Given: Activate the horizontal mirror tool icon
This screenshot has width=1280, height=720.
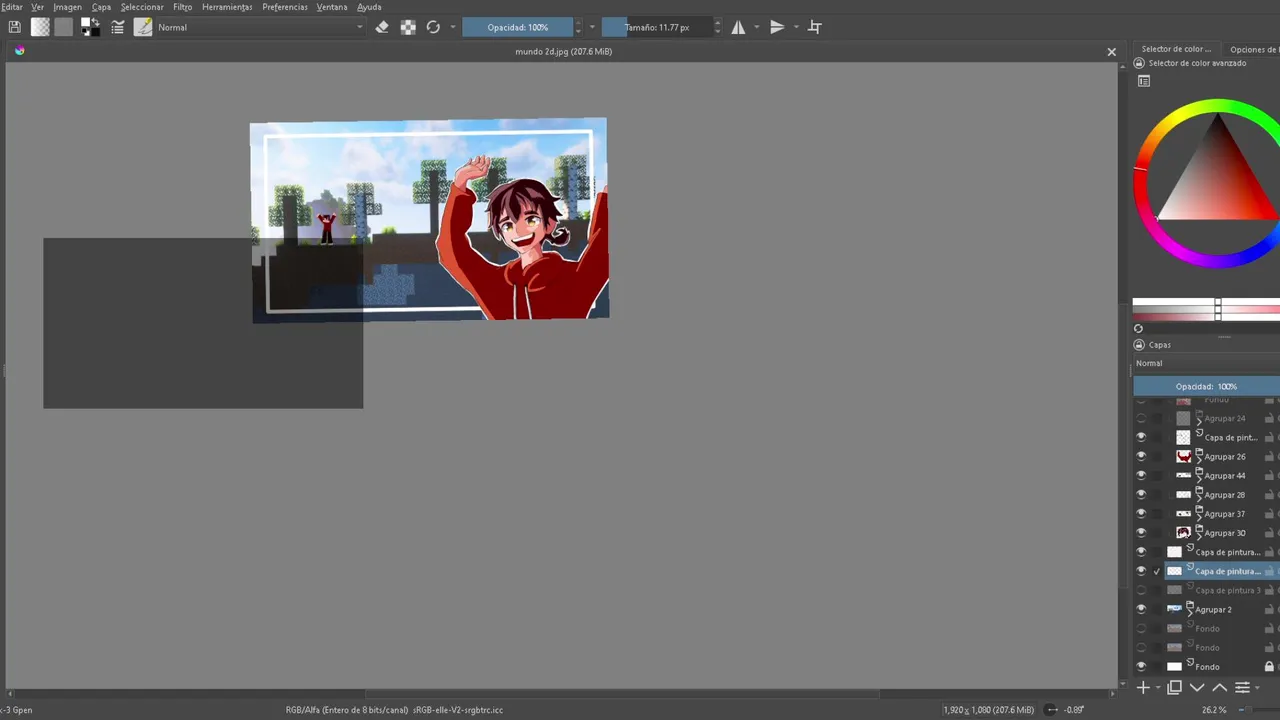Looking at the screenshot, I should (738, 27).
